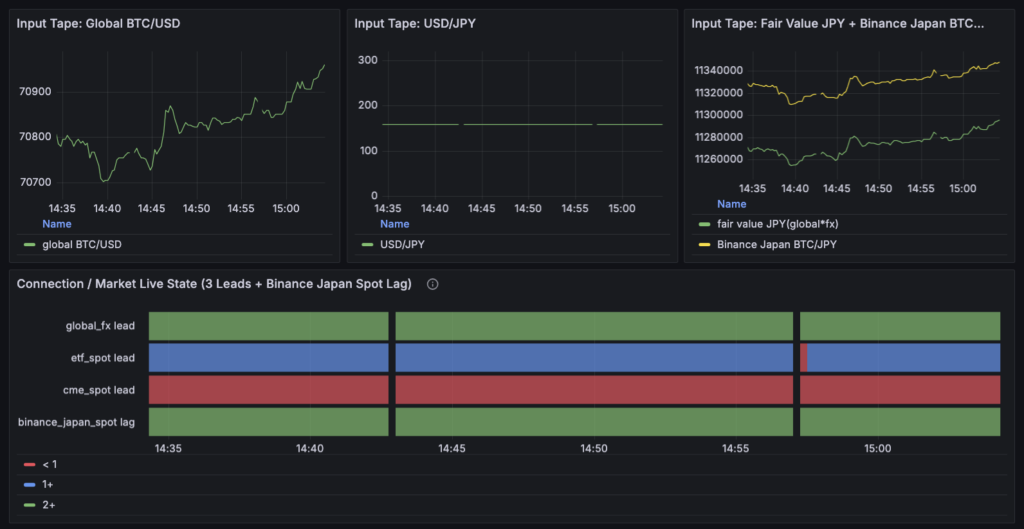Click the blue swatch for the 1+ legend
This screenshot has height=529, width=1024.
(x=29, y=484)
